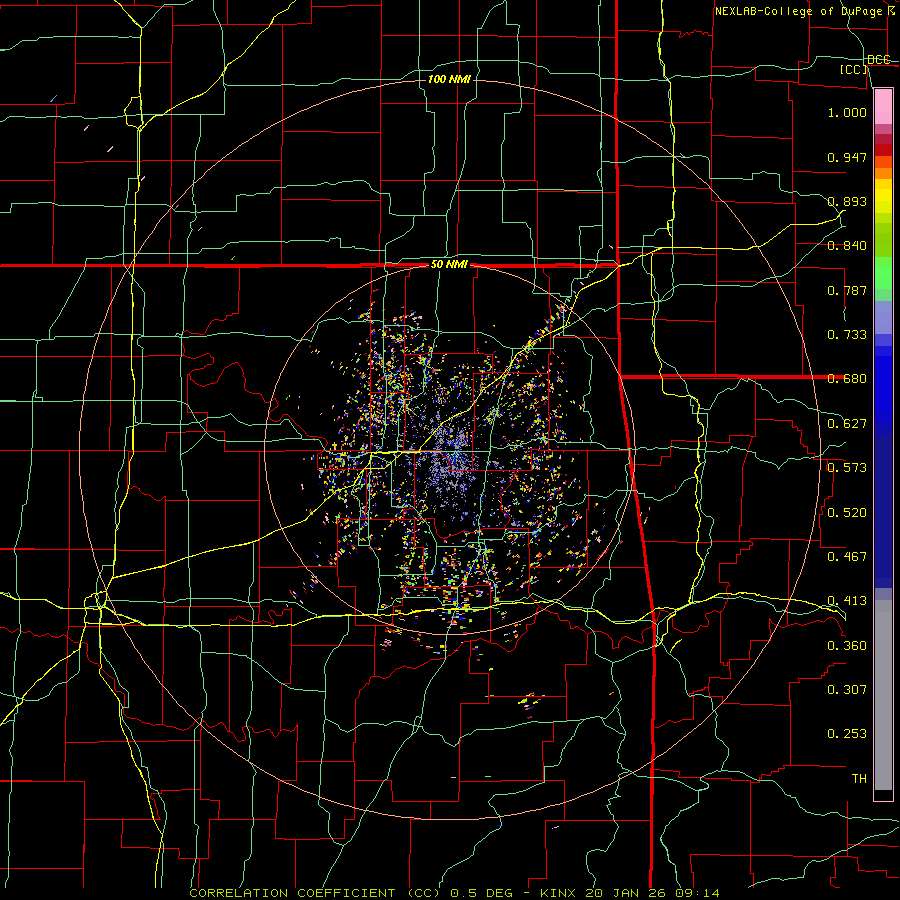Select the 0.307 legend value

pos(847,690)
